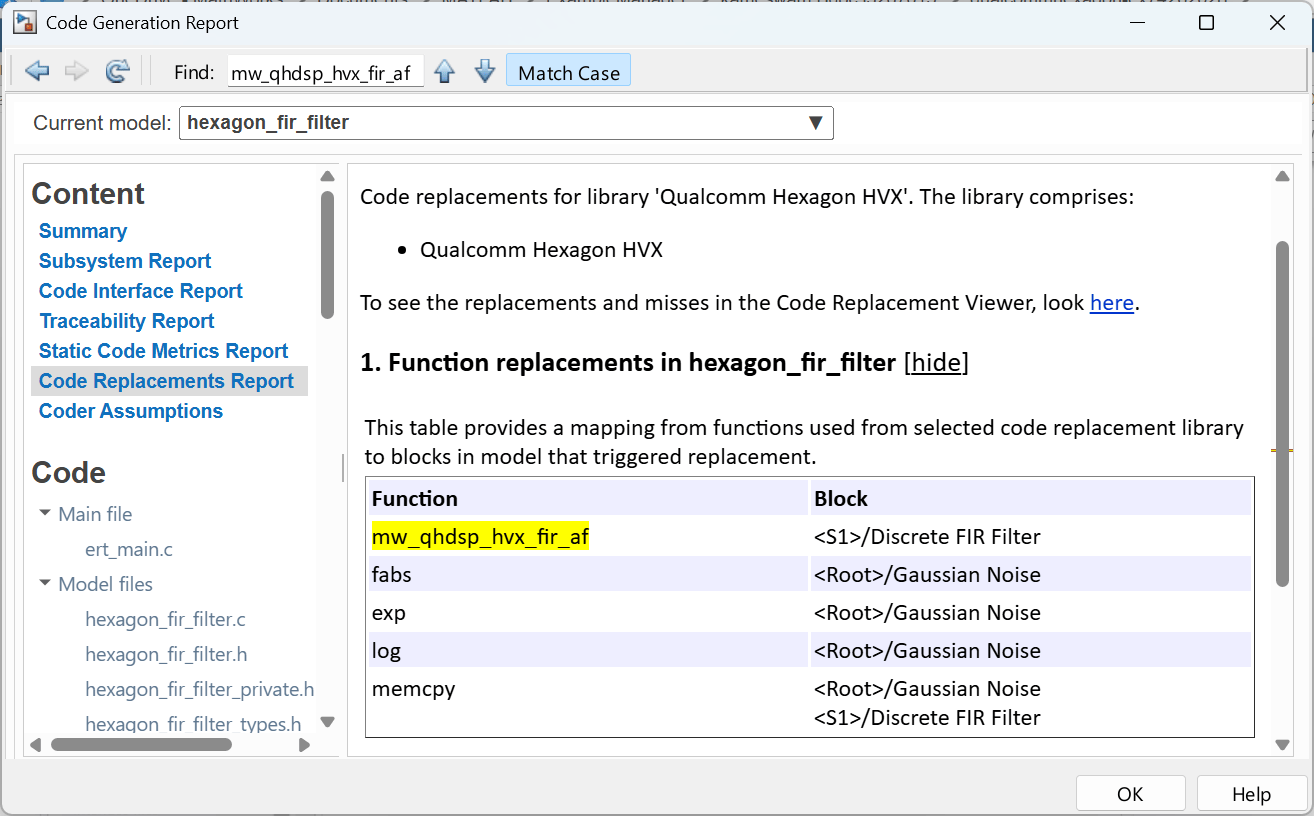Click the sidebar vertical scrollbar thumb
Viewport: 1314px width, 816px height.
(x=327, y=255)
